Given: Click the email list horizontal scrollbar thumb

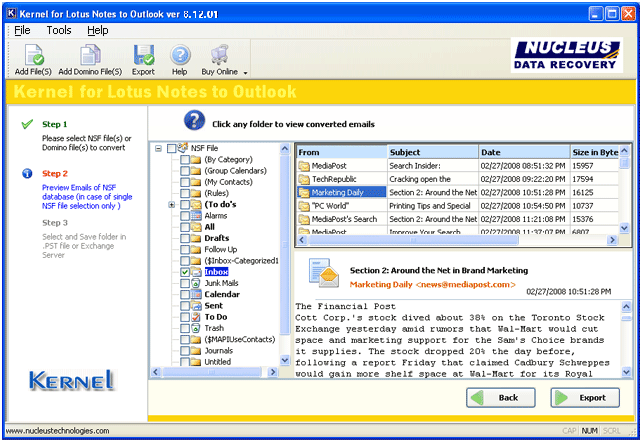Looking at the screenshot, I should [x=413, y=240].
